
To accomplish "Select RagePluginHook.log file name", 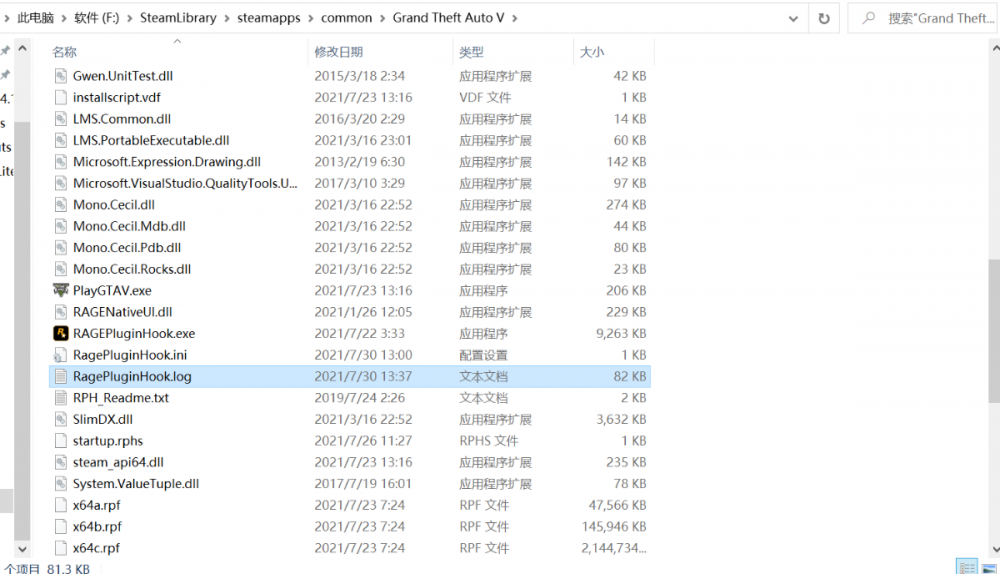I will pos(132,376).
